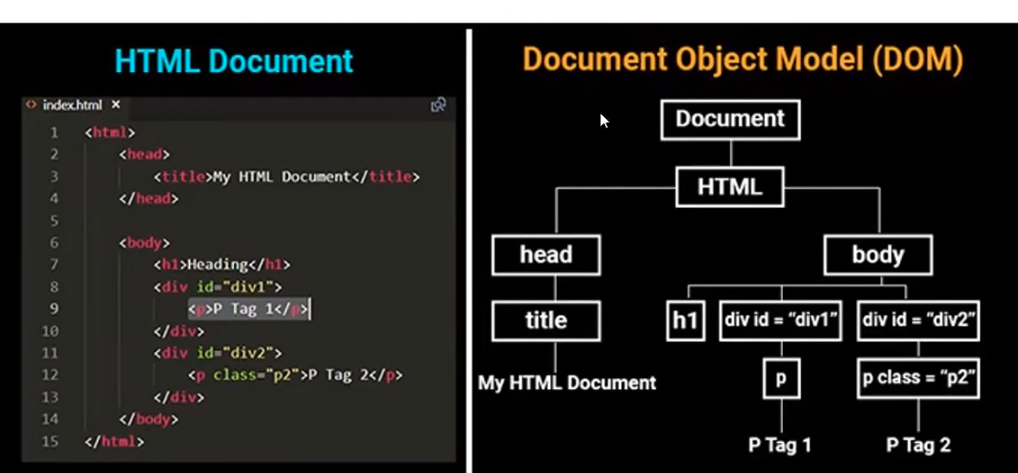Click line number 9 in the gutter
The height and width of the screenshot is (473, 1018).
coord(55,309)
